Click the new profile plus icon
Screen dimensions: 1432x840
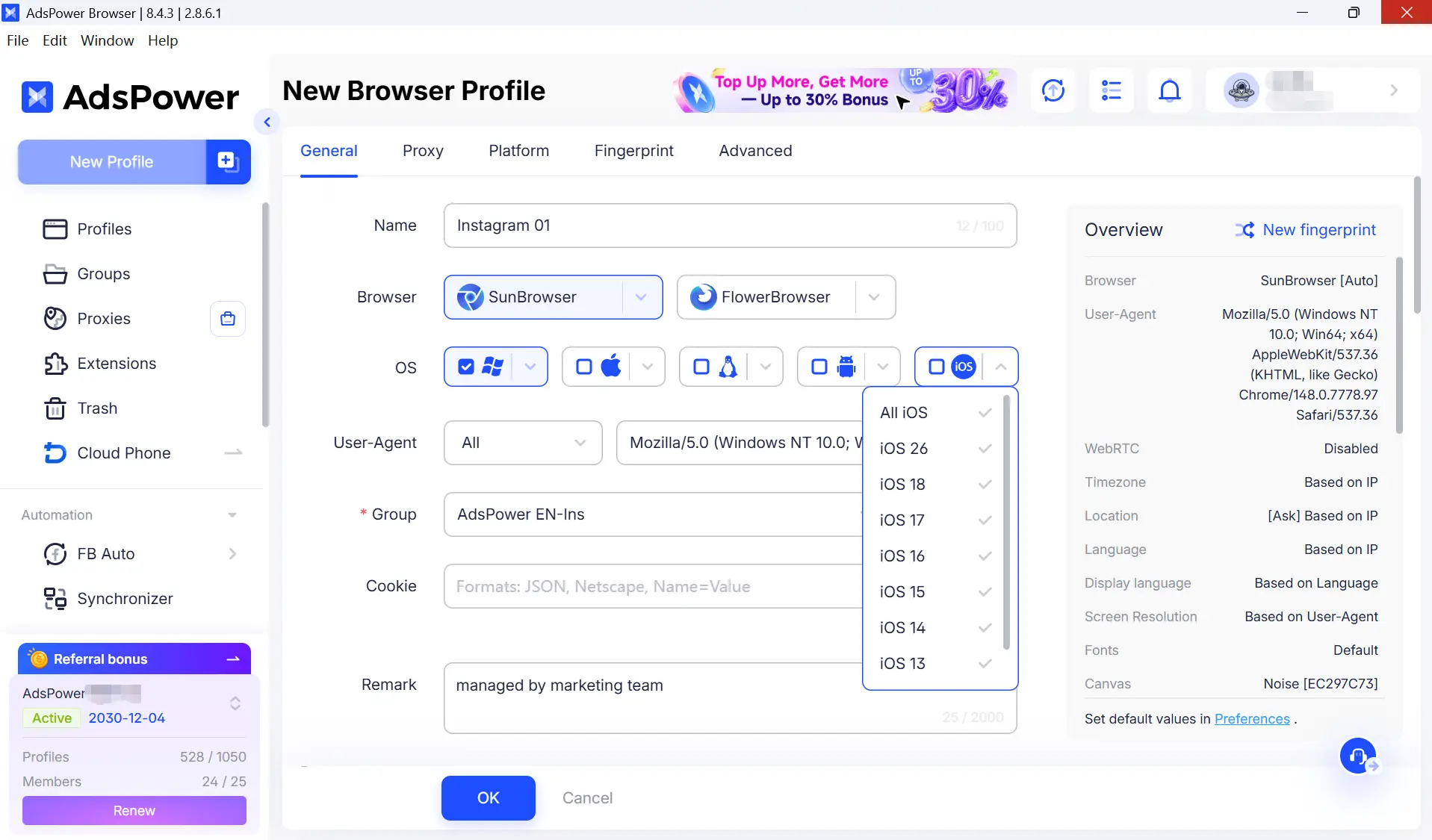(x=228, y=161)
